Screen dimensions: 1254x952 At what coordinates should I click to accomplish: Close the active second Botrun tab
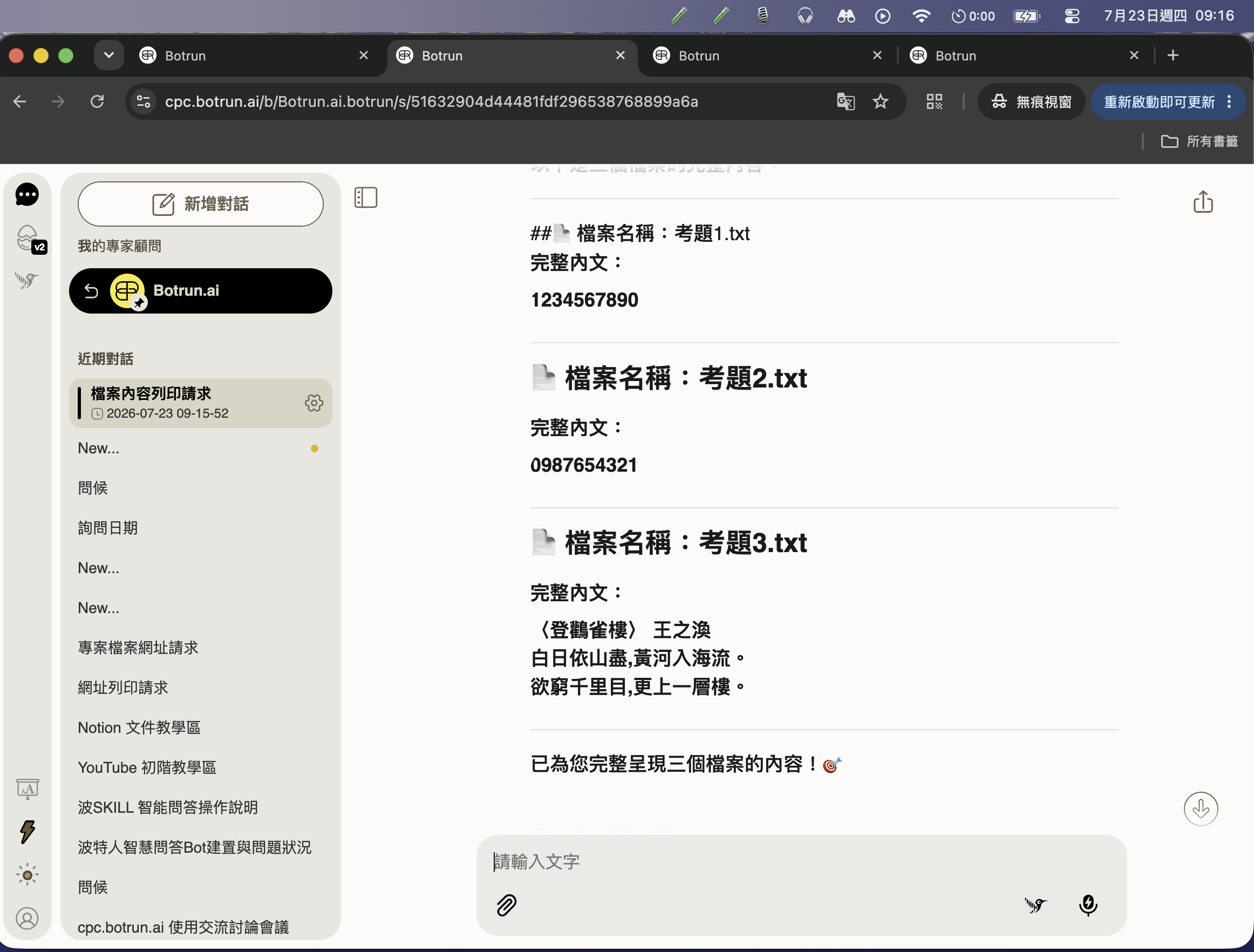point(620,55)
